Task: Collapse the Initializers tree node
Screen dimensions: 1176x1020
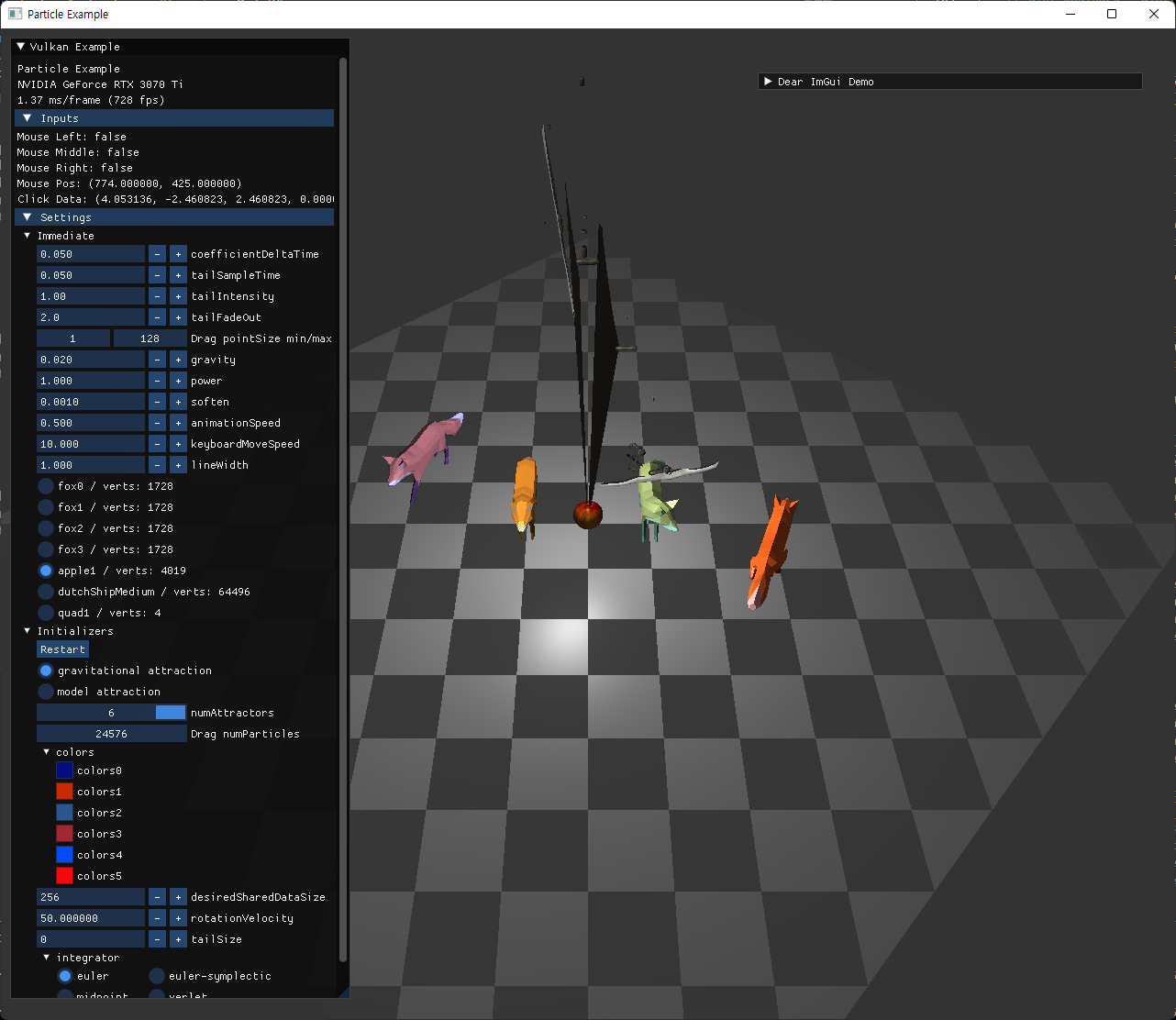Action: coord(28,631)
